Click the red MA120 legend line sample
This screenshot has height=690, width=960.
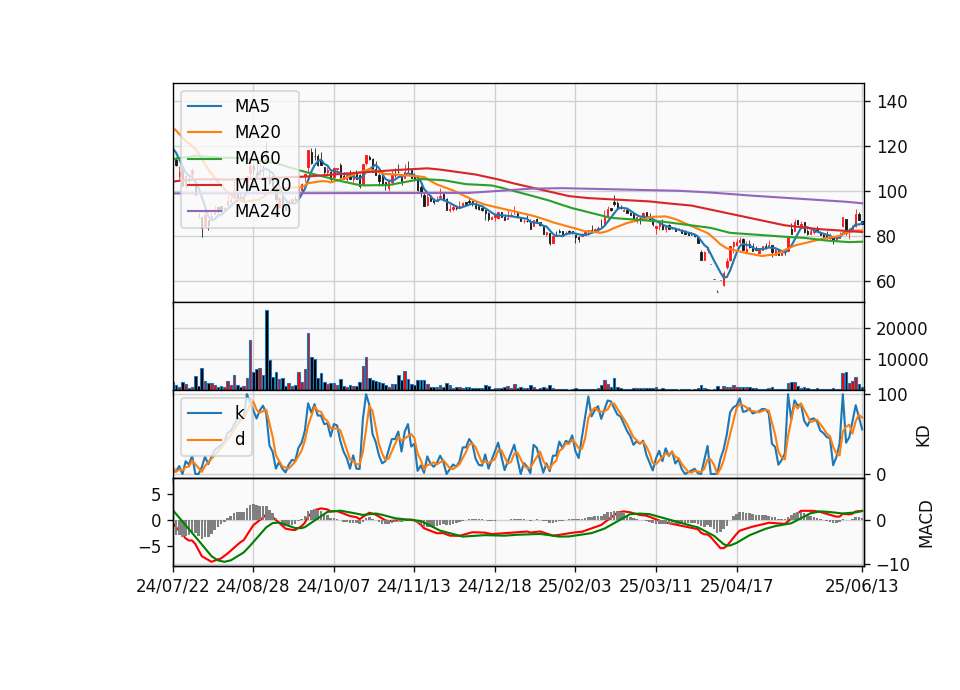[204, 184]
